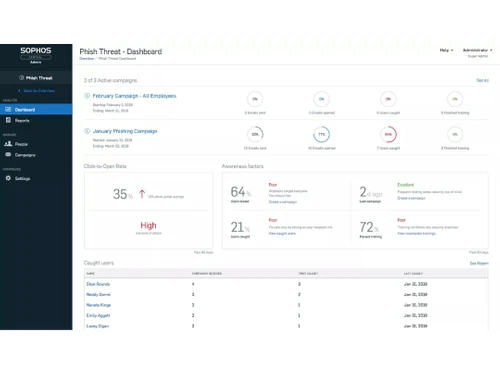Open third caught user in the table

tap(98, 305)
